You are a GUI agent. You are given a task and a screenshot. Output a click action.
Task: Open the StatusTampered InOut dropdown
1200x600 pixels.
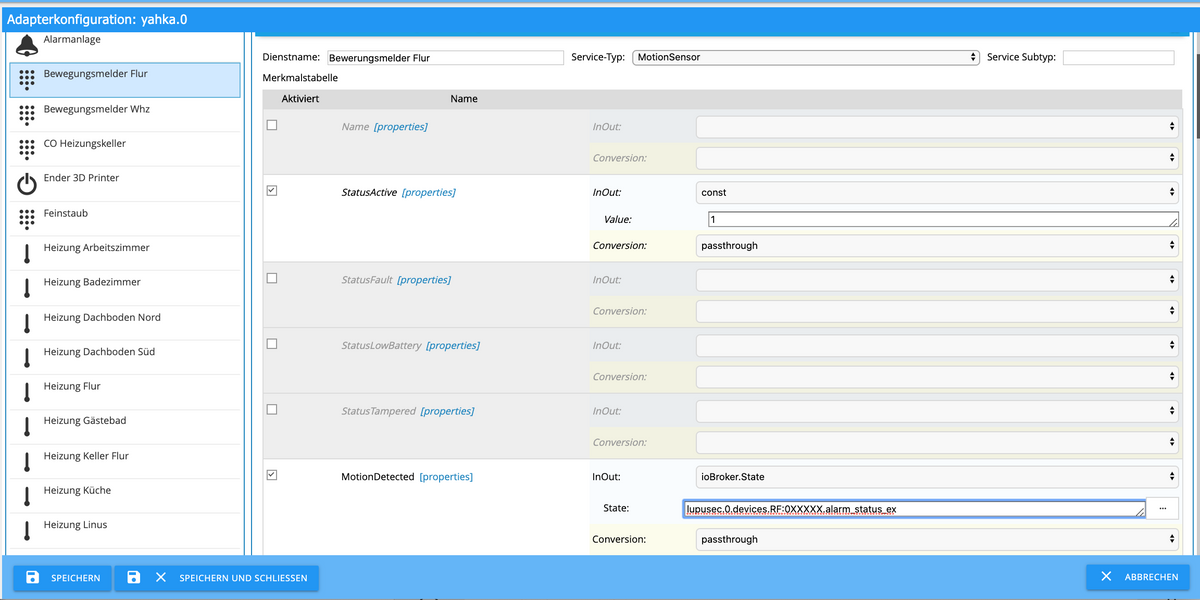(937, 411)
